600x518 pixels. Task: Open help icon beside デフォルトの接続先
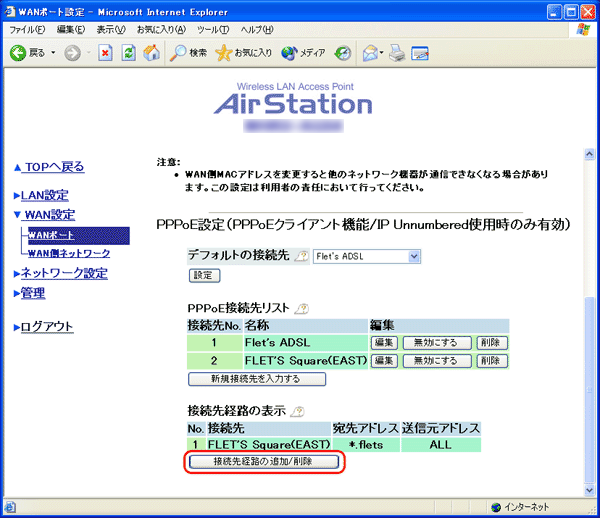(302, 256)
